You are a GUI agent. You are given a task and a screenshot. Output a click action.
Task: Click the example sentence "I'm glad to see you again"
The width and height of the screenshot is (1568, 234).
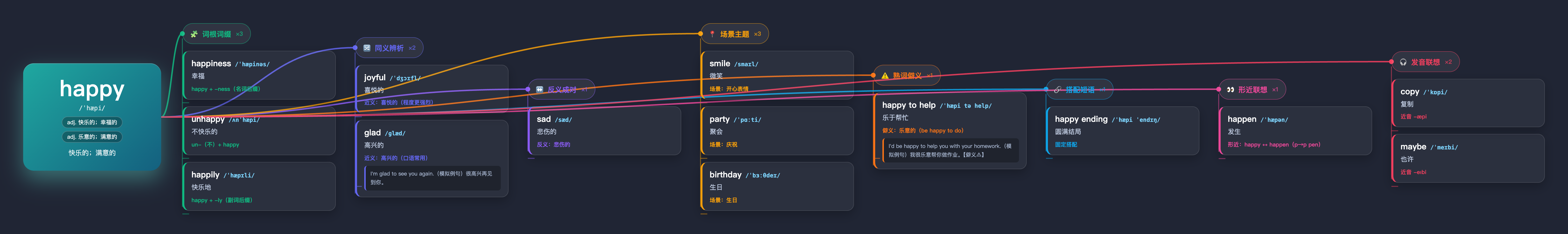pos(433,178)
